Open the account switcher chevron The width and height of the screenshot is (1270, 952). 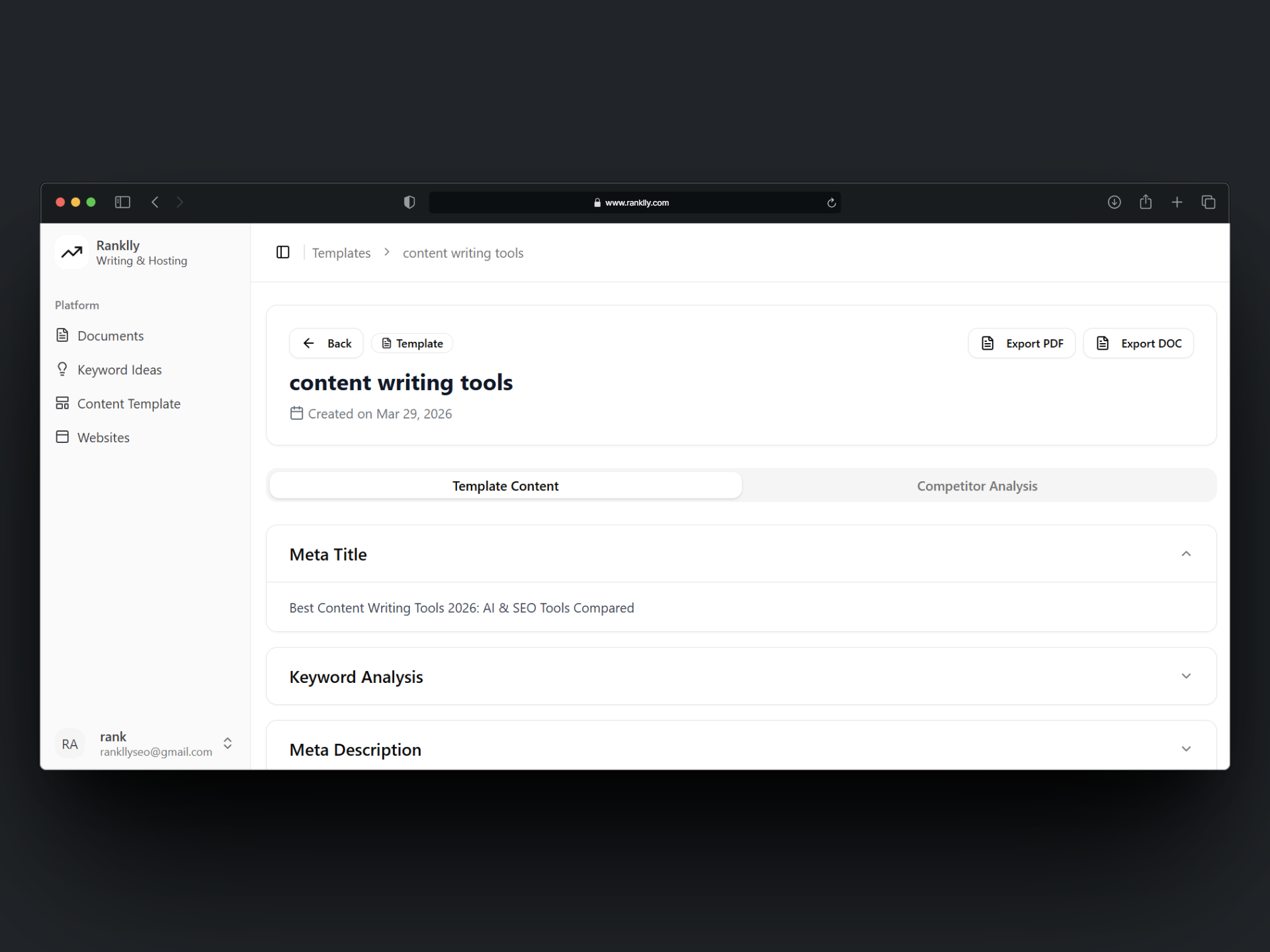click(x=227, y=743)
